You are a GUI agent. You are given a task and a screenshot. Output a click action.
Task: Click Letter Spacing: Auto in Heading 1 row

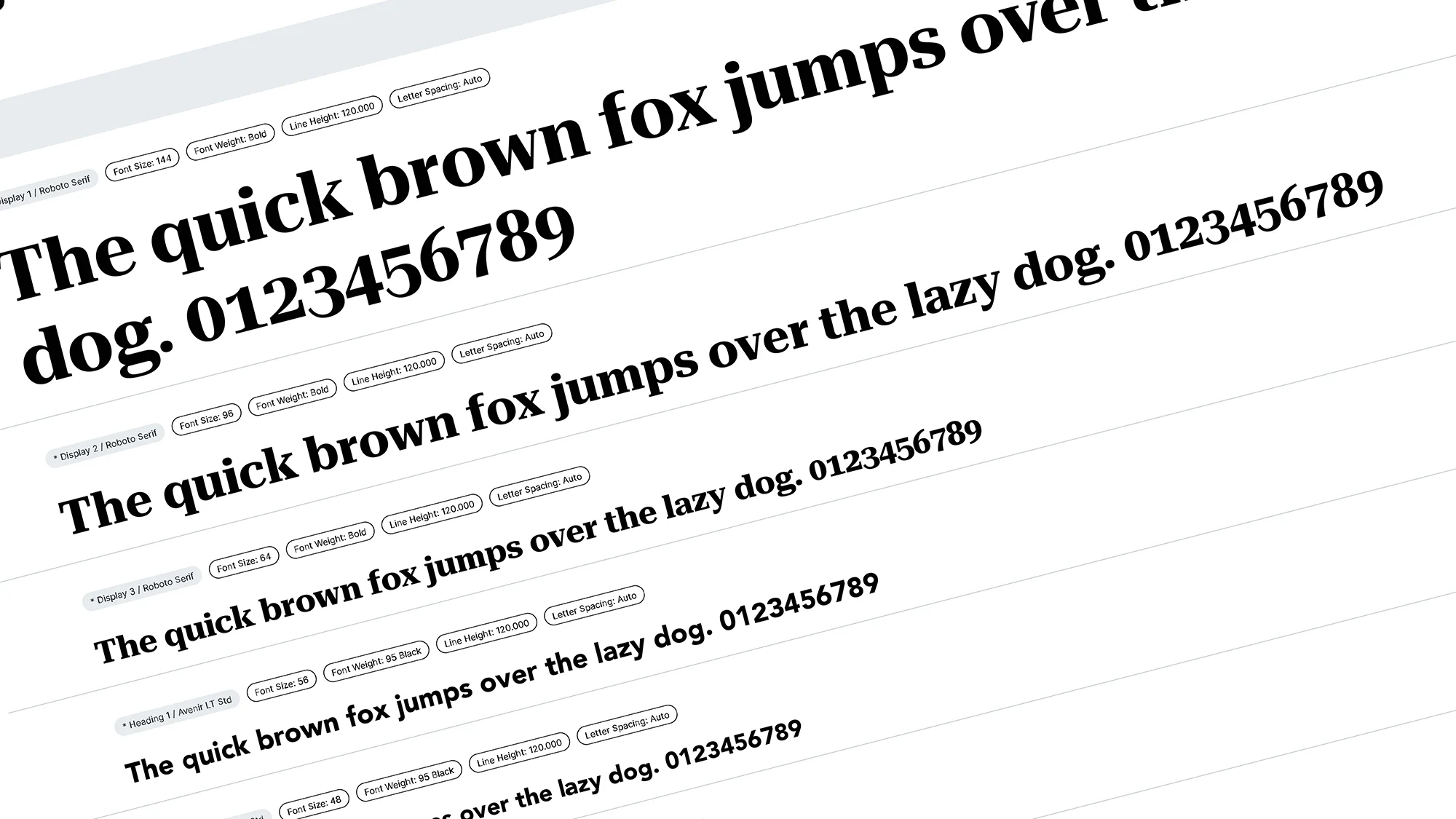click(594, 606)
